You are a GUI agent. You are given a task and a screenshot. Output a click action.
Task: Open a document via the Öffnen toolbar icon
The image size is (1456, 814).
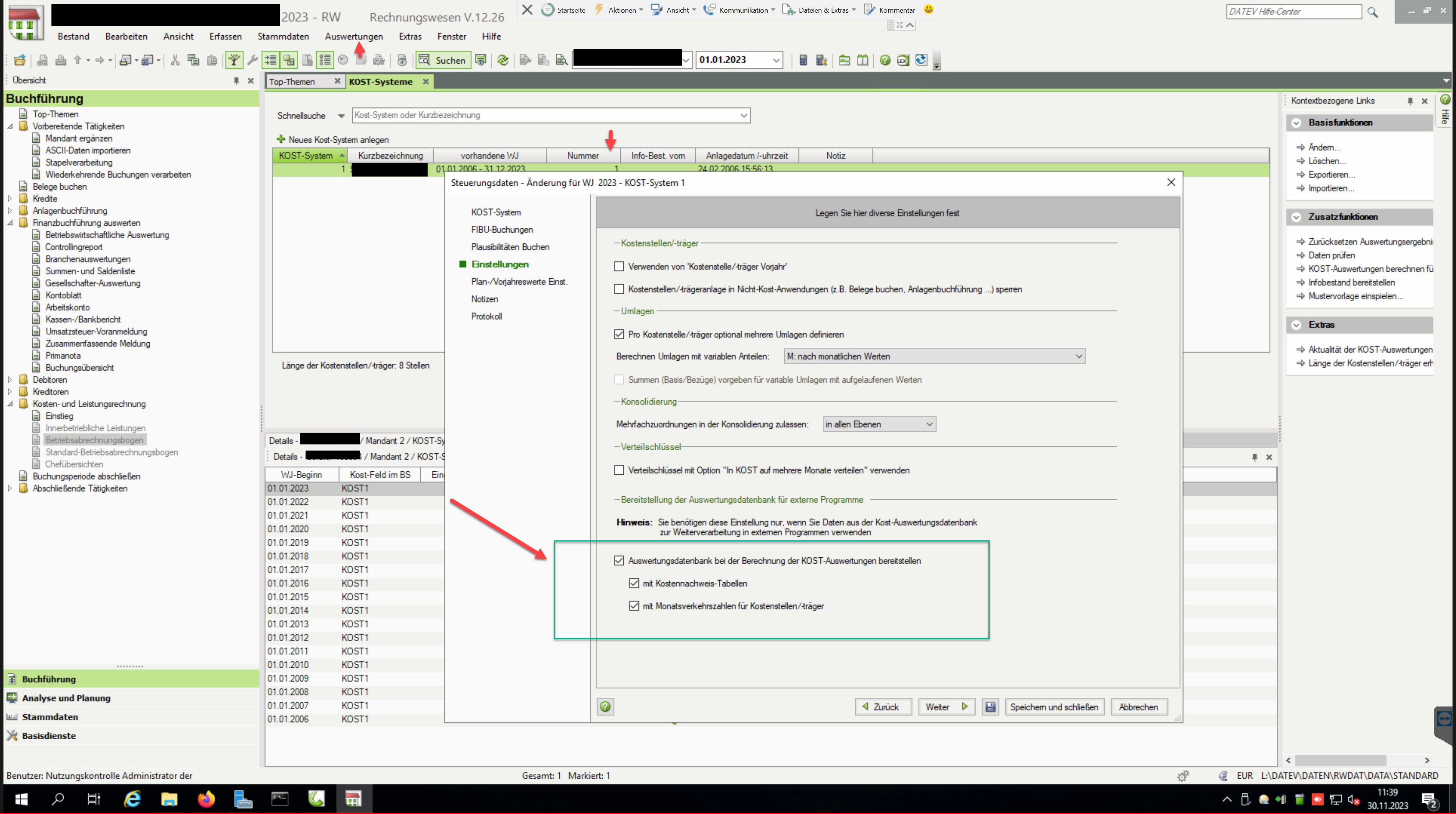pyautogui.click(x=20, y=60)
